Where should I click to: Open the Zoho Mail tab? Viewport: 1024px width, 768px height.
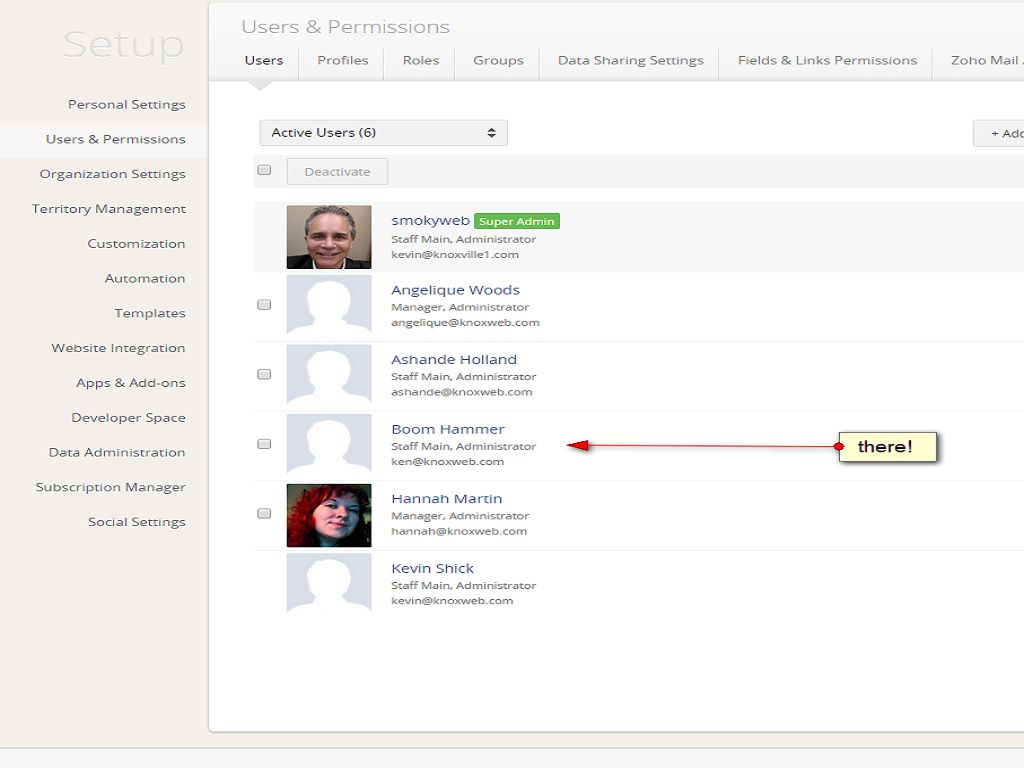coord(986,61)
